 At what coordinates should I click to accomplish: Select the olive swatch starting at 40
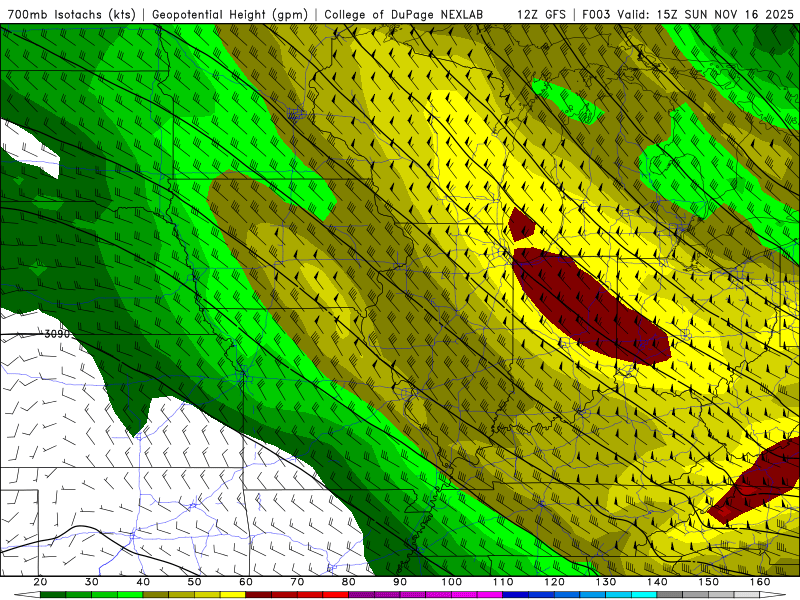point(156,595)
